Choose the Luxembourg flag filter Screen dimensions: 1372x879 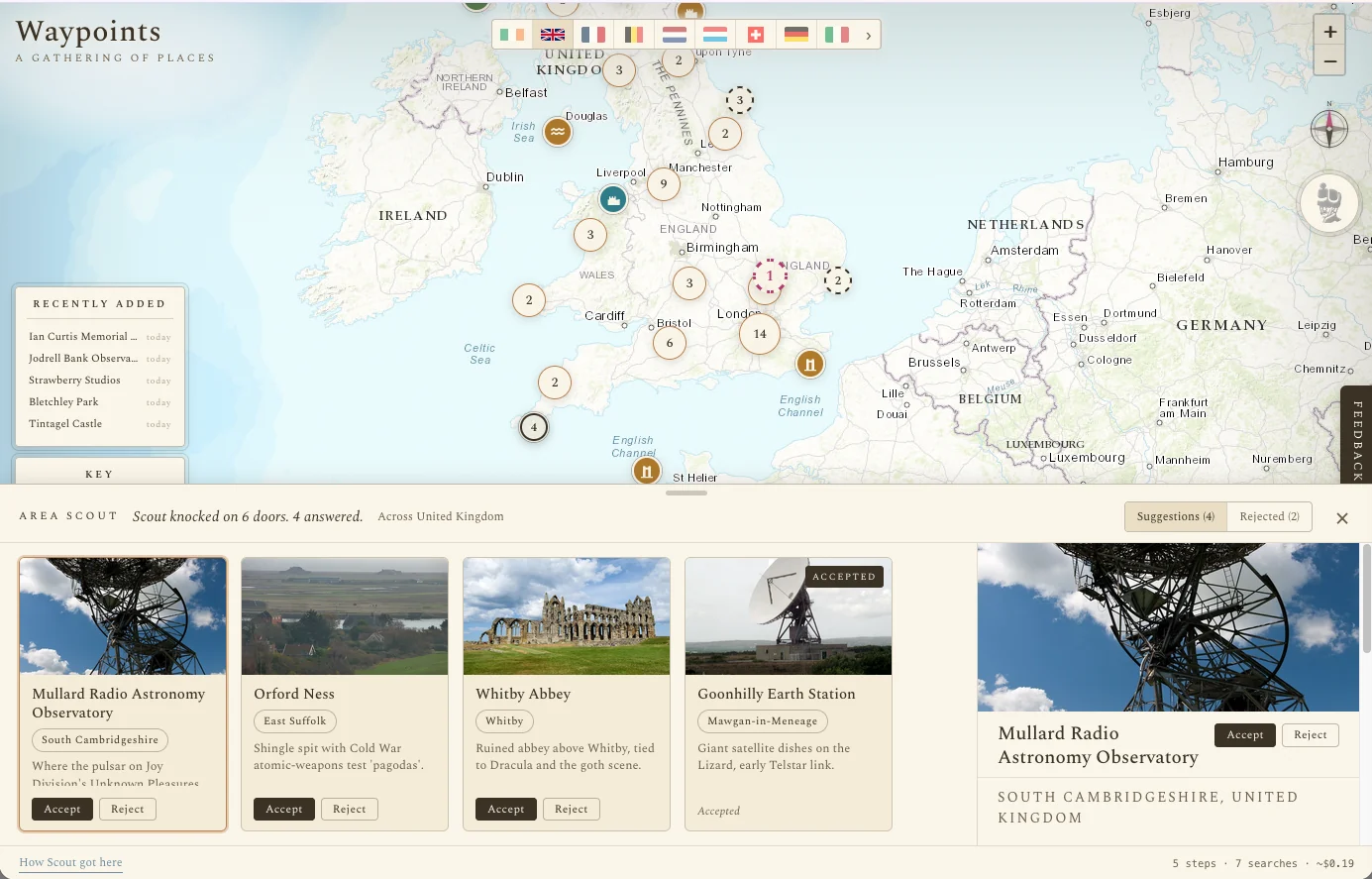click(715, 35)
